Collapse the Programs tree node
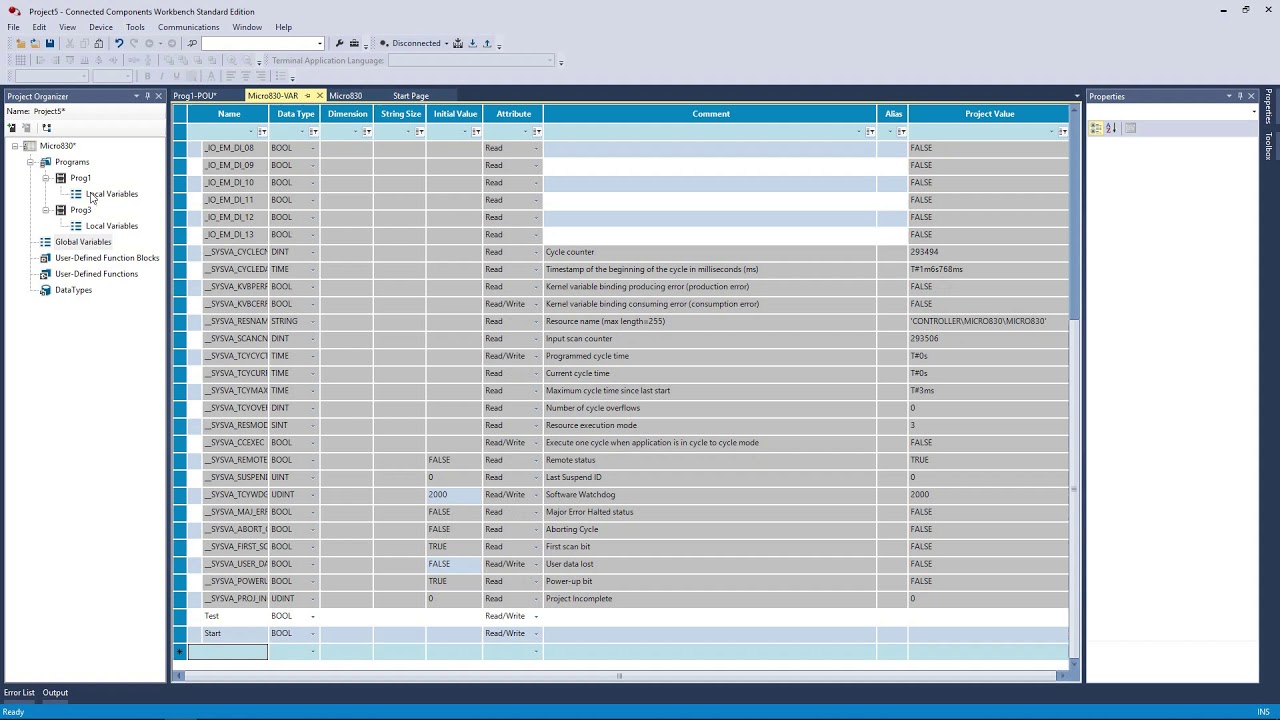This screenshot has height=720, width=1280. pyautogui.click(x=30, y=162)
